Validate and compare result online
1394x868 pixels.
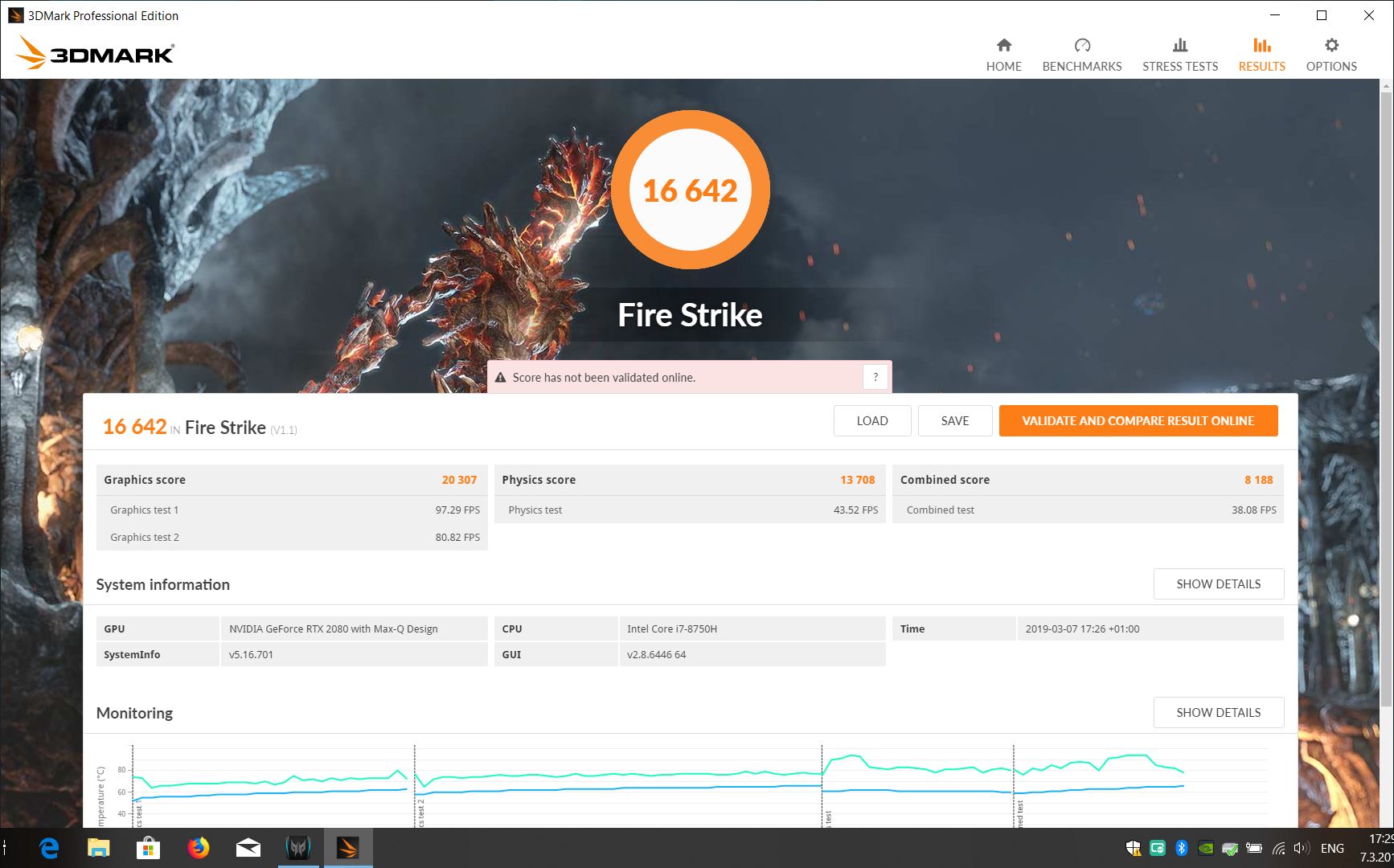(x=1138, y=420)
